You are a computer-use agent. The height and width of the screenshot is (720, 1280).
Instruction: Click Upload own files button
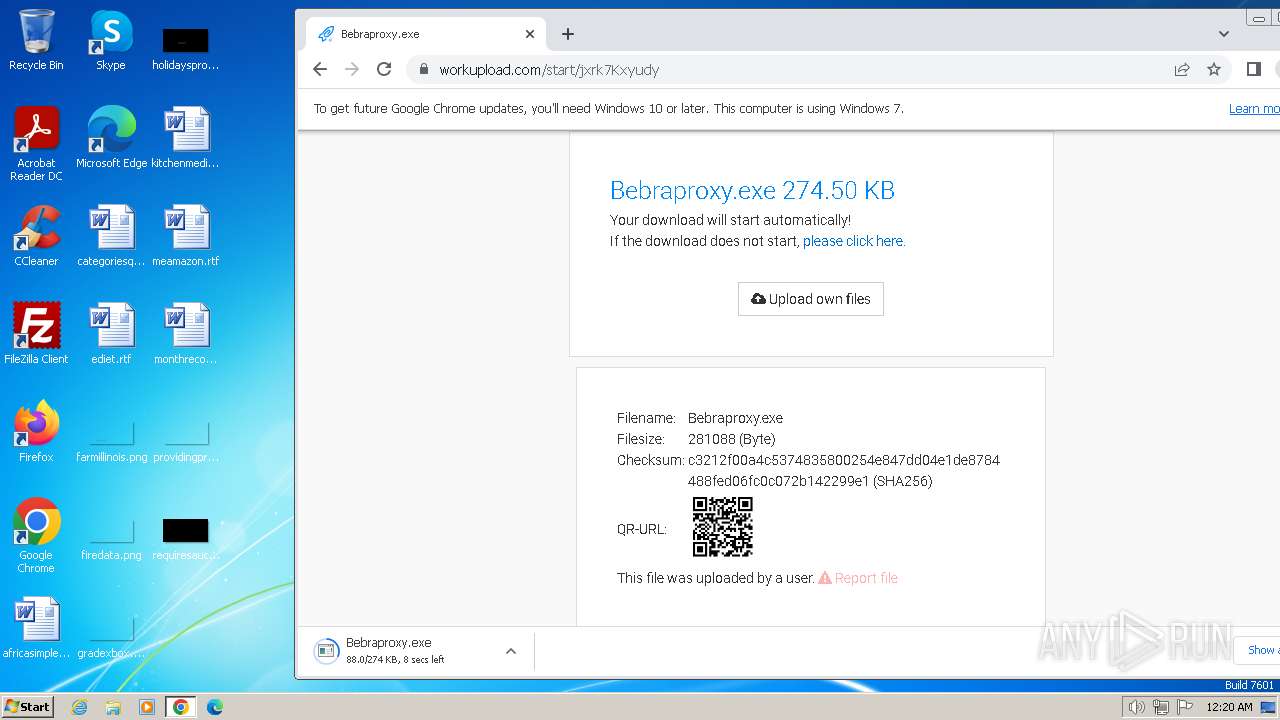(x=811, y=299)
